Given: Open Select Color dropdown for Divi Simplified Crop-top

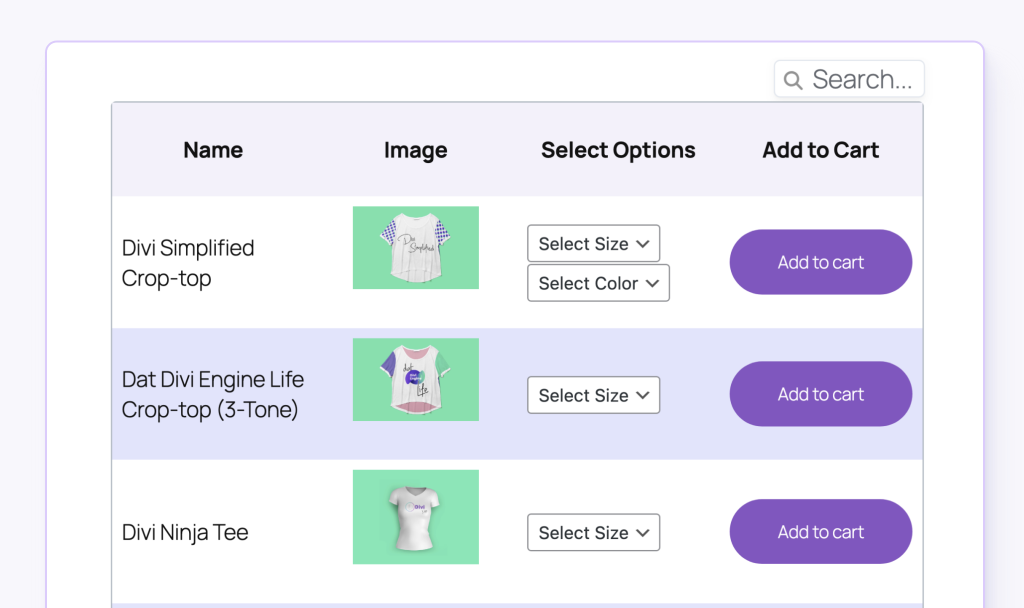Looking at the screenshot, I should point(598,283).
